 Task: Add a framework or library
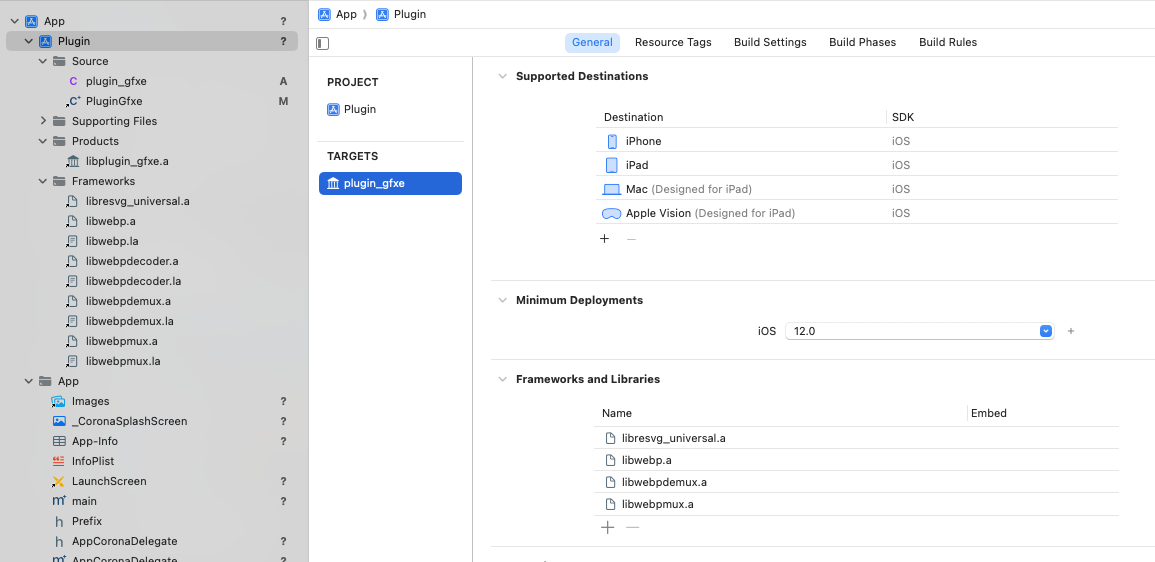[x=608, y=527]
